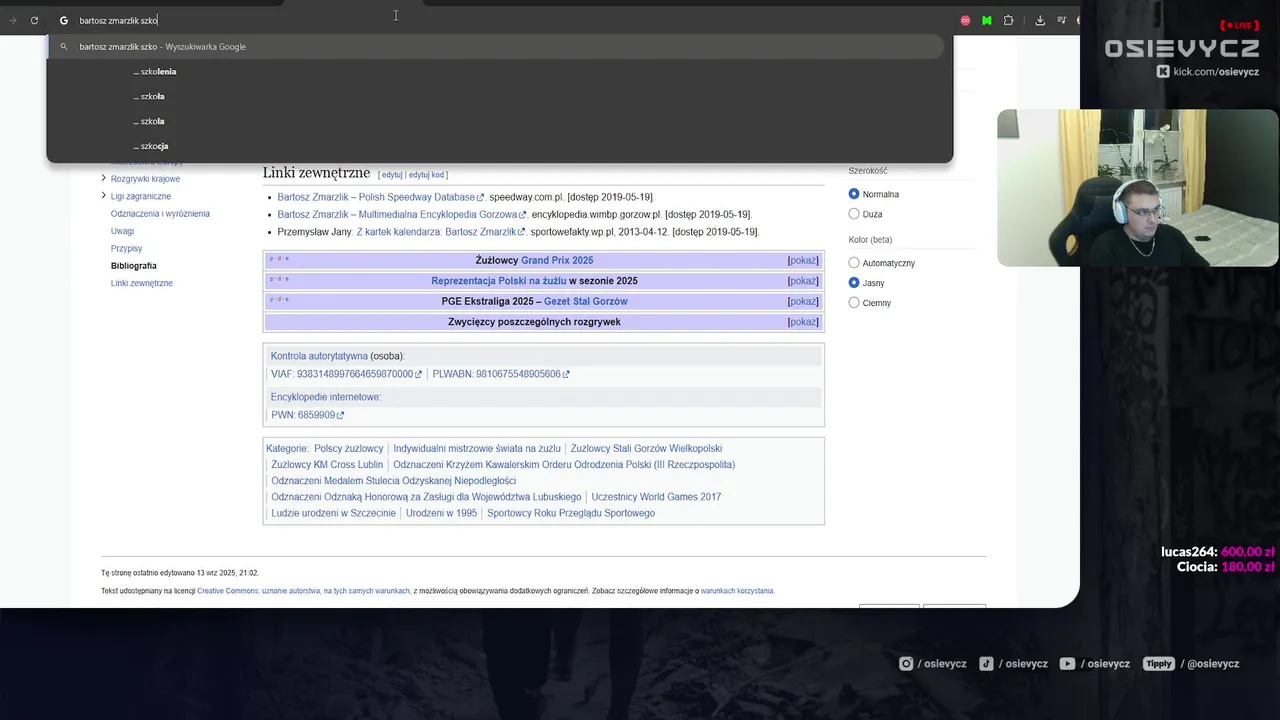Open category Urodzeni w 1995
Viewport: 1280px width, 720px height.
441,513
